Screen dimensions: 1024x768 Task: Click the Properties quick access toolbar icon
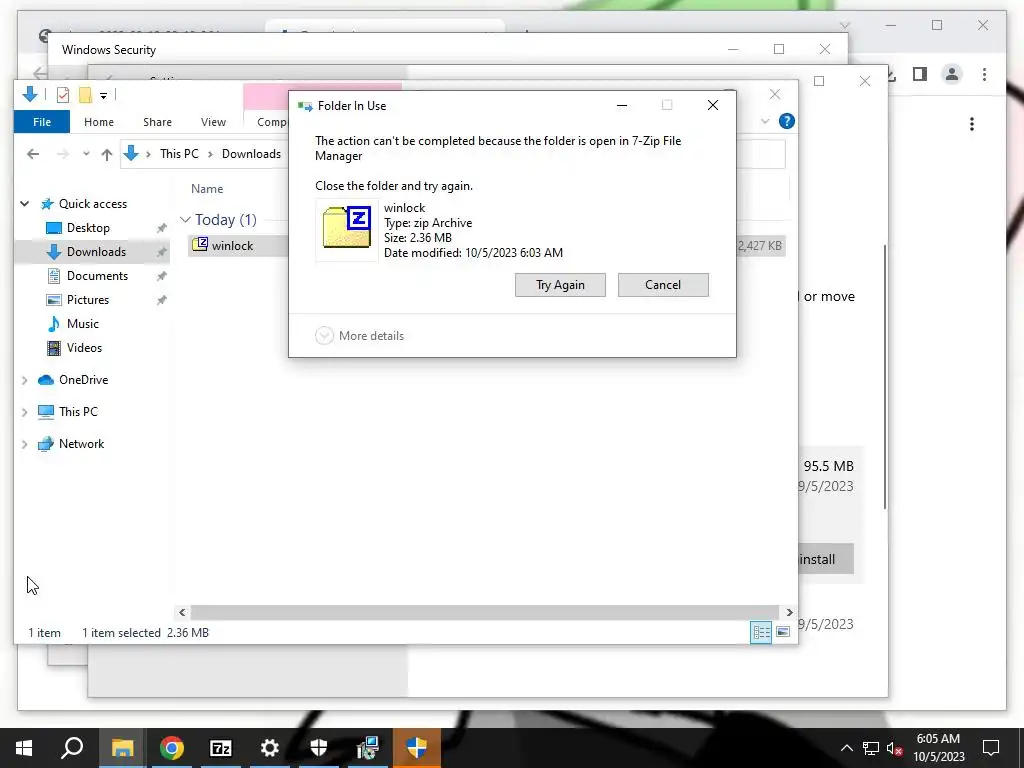point(63,95)
